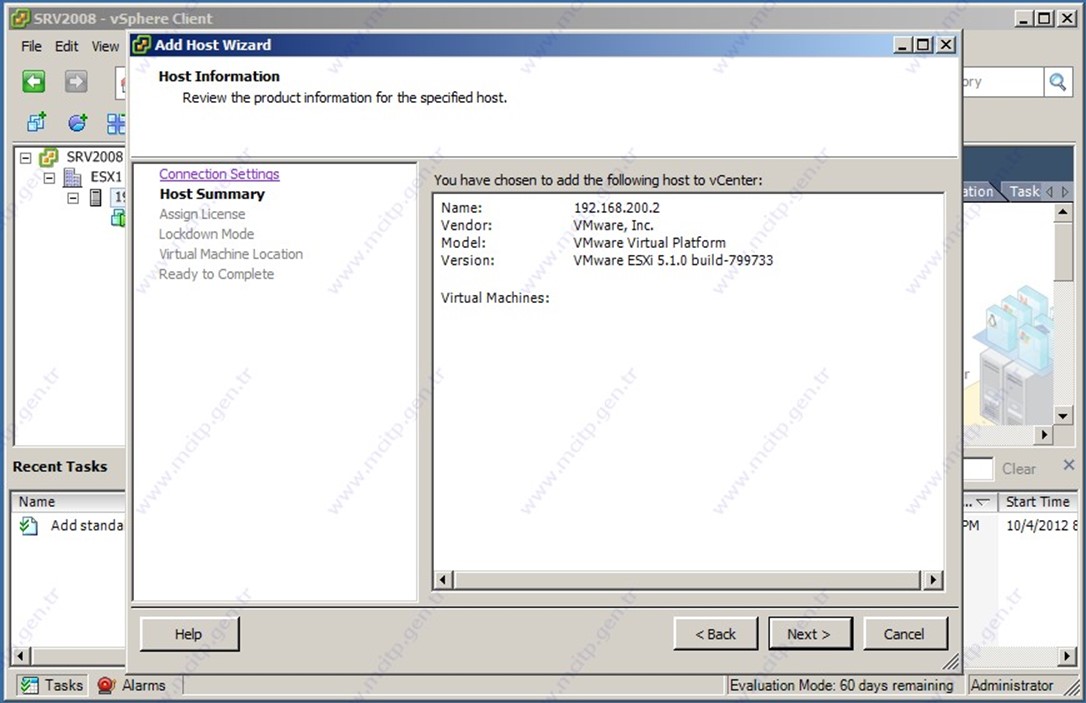Click right arrow of host summary scrollbar
This screenshot has height=703, width=1086.
click(x=932, y=580)
